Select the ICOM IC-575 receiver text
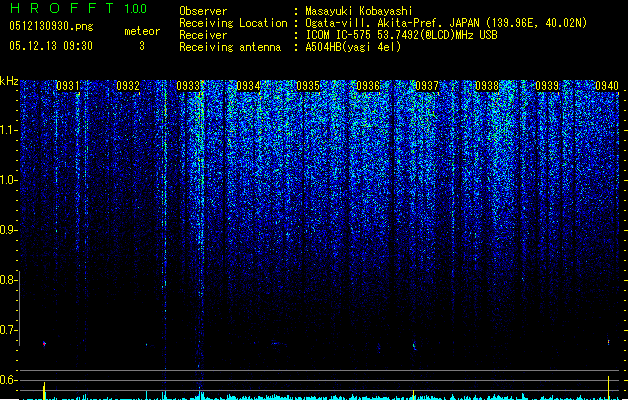629x400 pixels. (x=401, y=35)
